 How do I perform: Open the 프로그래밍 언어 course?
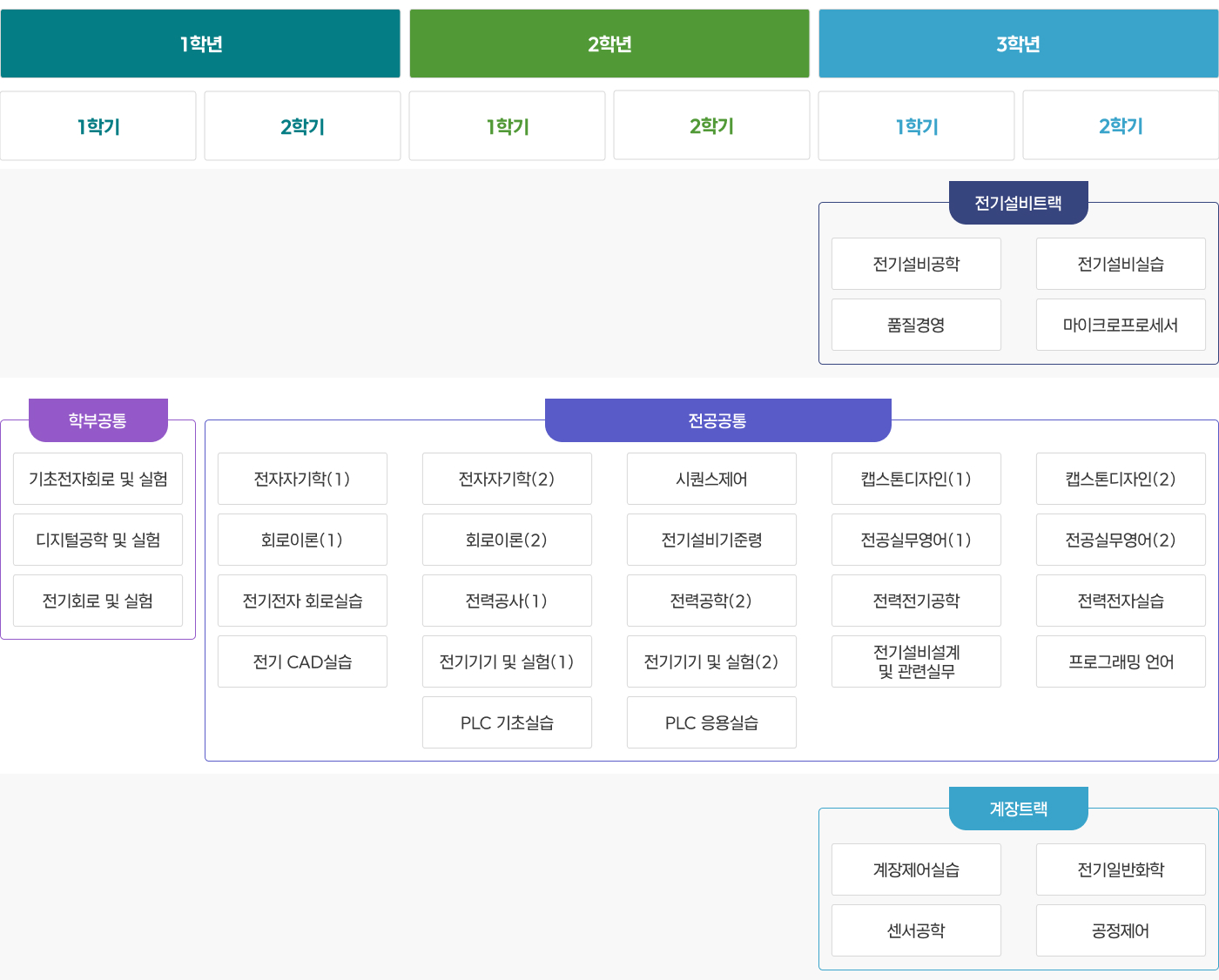click(x=1121, y=661)
